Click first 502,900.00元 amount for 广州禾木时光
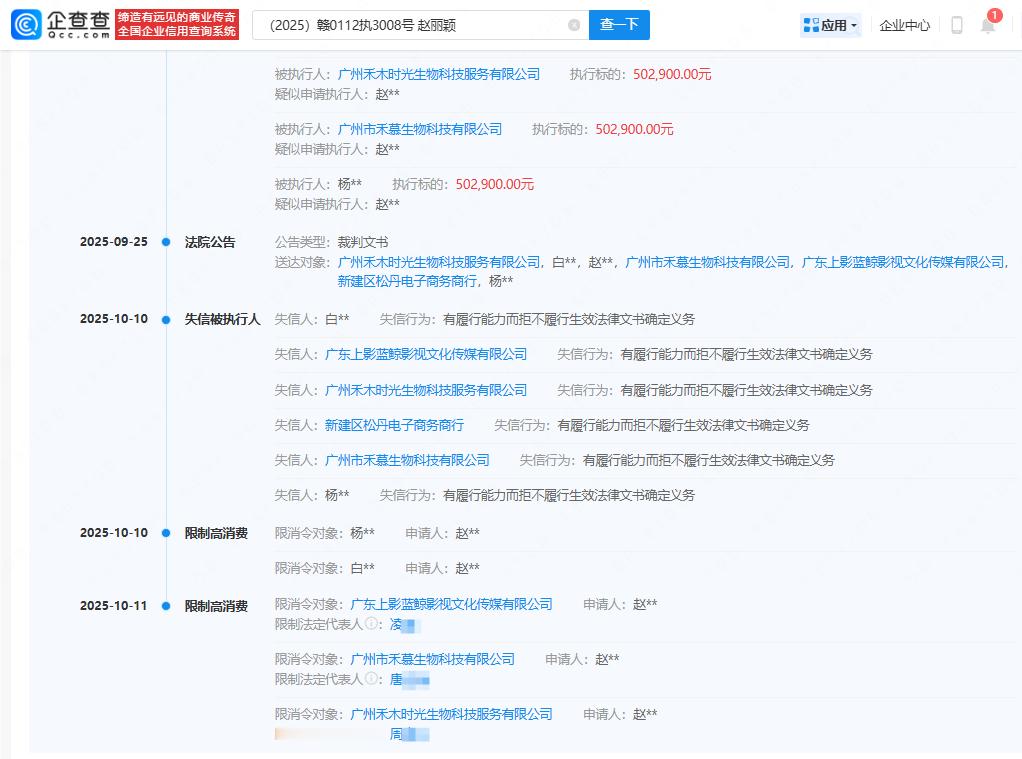The height and width of the screenshot is (759, 1022). tap(672, 74)
